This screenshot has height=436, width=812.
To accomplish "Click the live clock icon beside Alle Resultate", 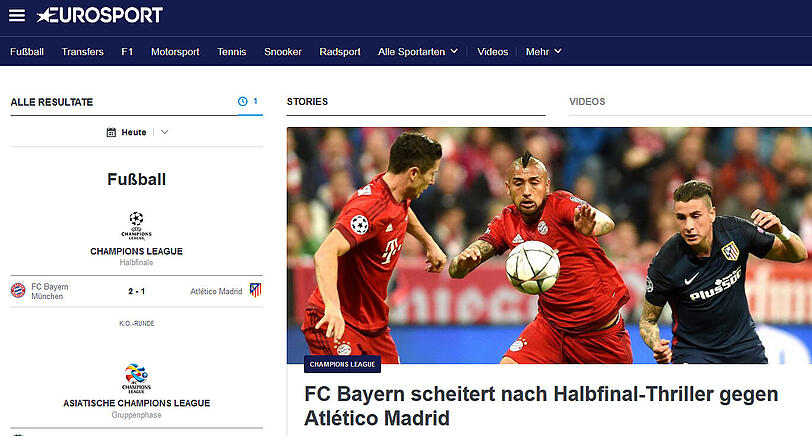I will tap(242, 101).
